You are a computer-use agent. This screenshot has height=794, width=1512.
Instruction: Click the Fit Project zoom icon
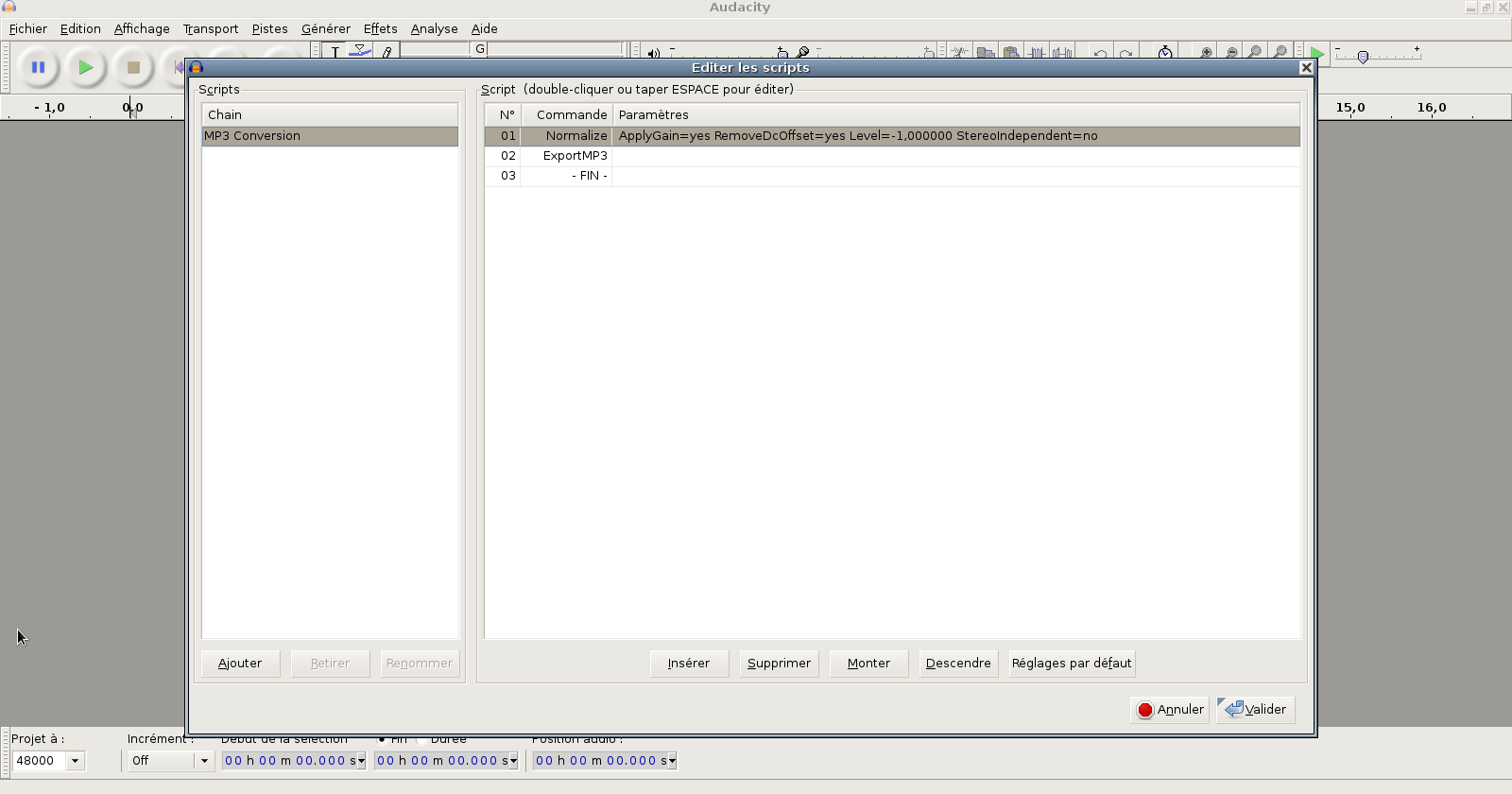point(1280,52)
